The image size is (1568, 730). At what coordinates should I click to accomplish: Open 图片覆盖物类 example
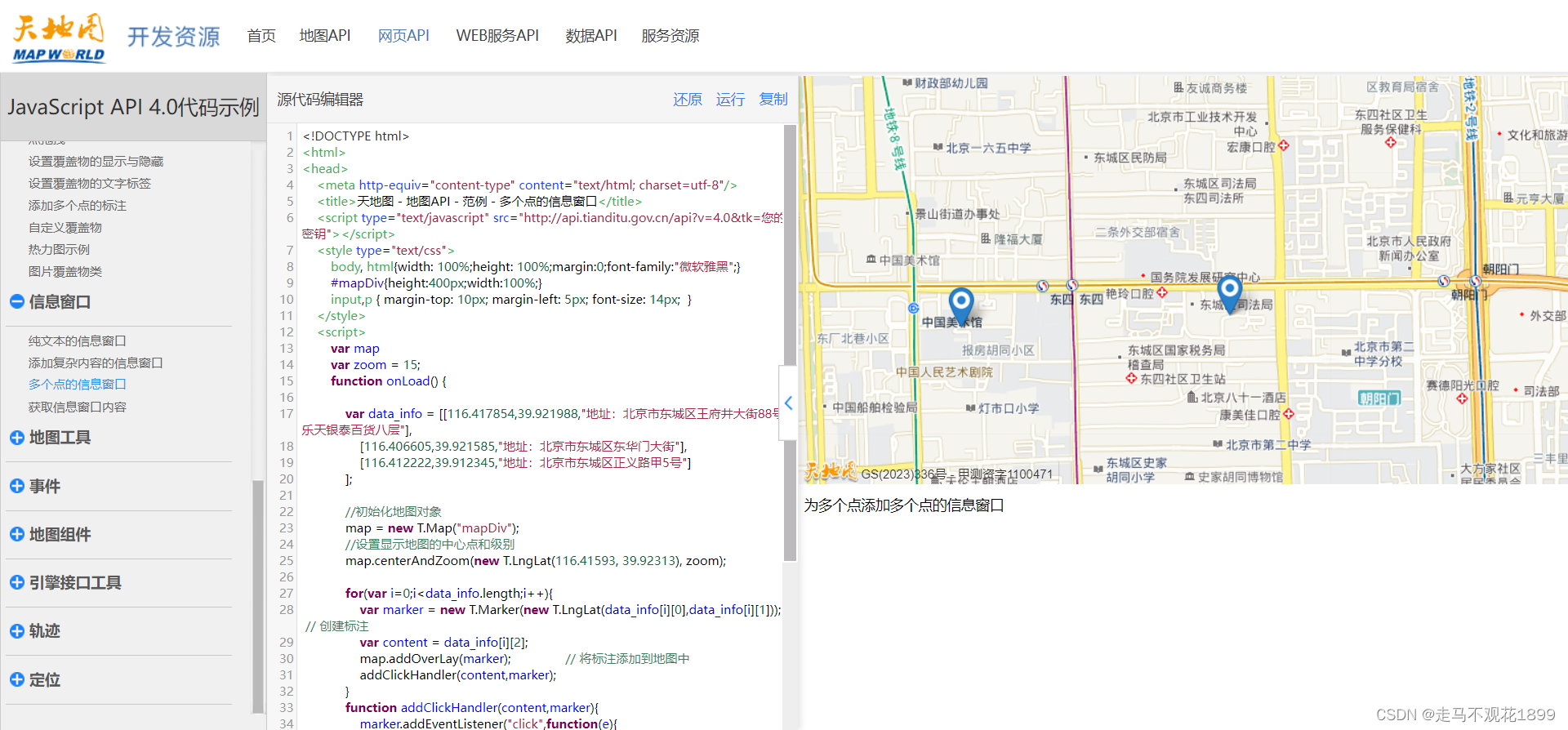65,272
